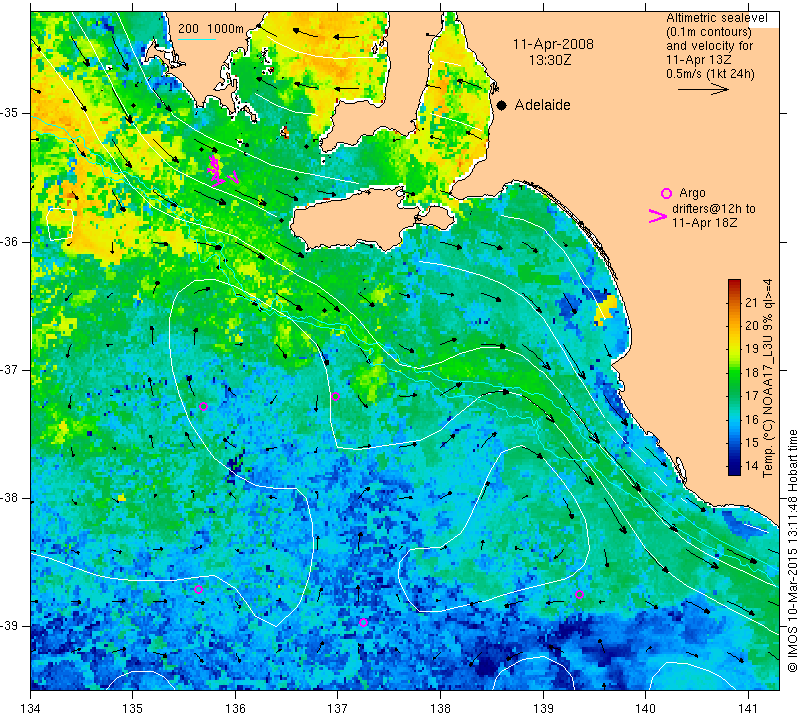The height and width of the screenshot is (720, 800).
Task: Click the 'drifters@12h to' legend text
Action: pos(713,209)
